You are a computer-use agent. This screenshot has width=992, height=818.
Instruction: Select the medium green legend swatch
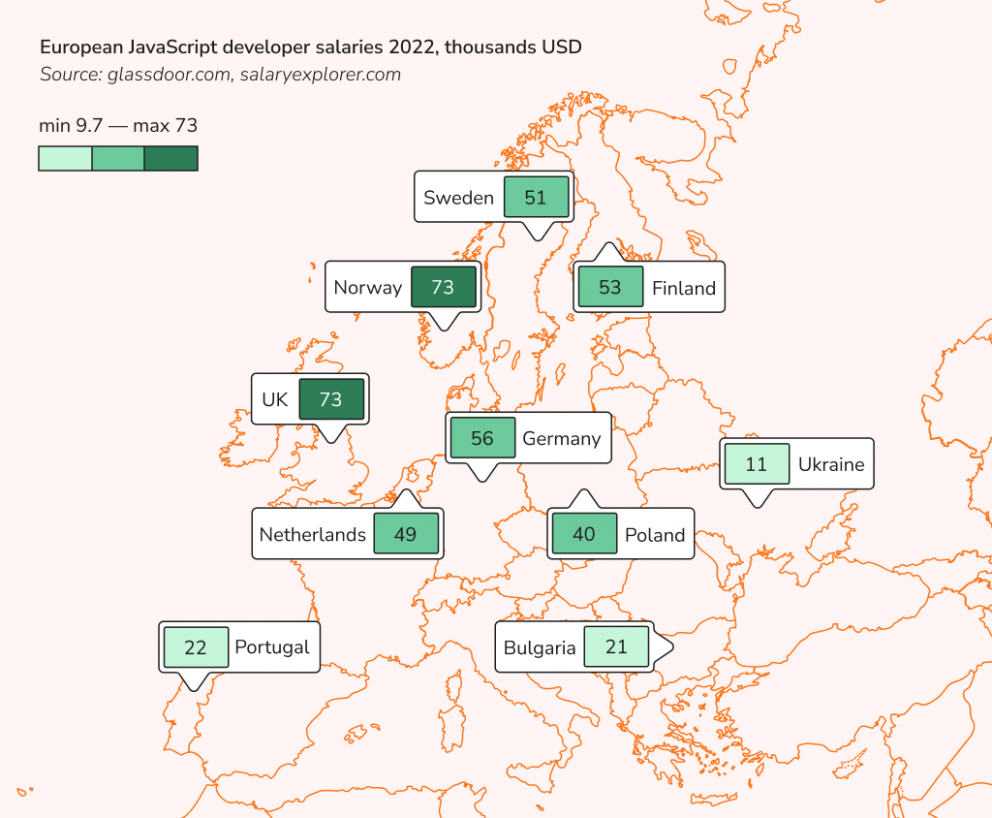(x=118, y=158)
